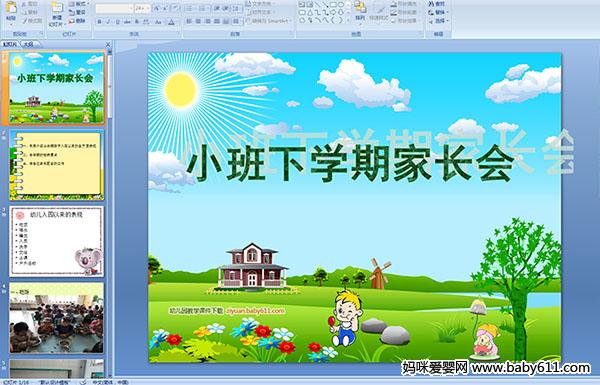Open the Arrange objects icon
Image resolution: width=600 pixels, height=385 pixels.
360,10
